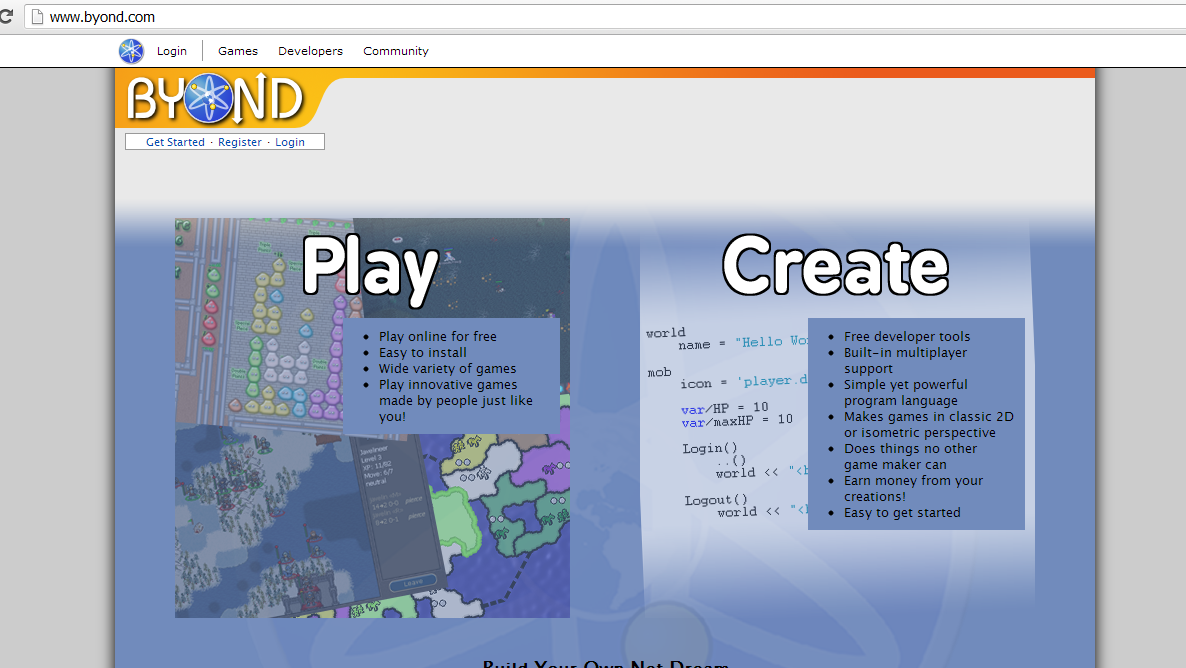This screenshot has width=1186, height=668.
Task: Click the "mob" code keyword
Action: click(660, 372)
